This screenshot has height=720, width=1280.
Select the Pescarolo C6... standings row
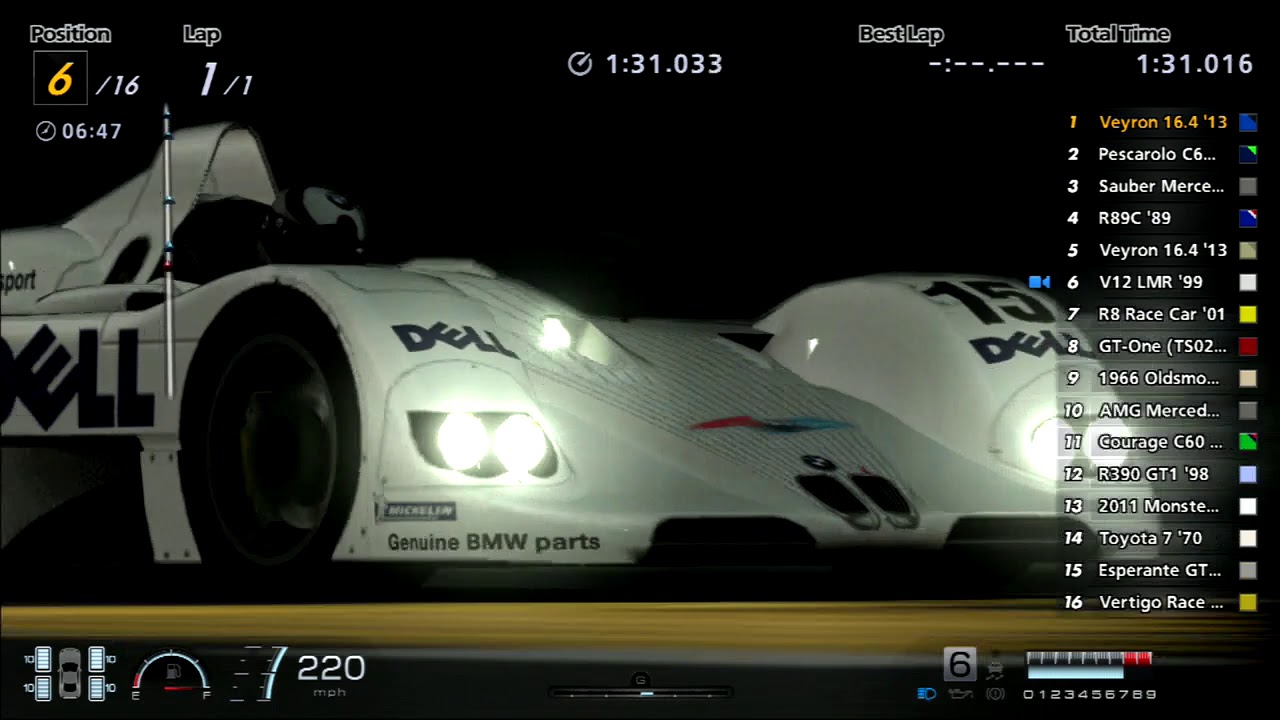(1160, 154)
